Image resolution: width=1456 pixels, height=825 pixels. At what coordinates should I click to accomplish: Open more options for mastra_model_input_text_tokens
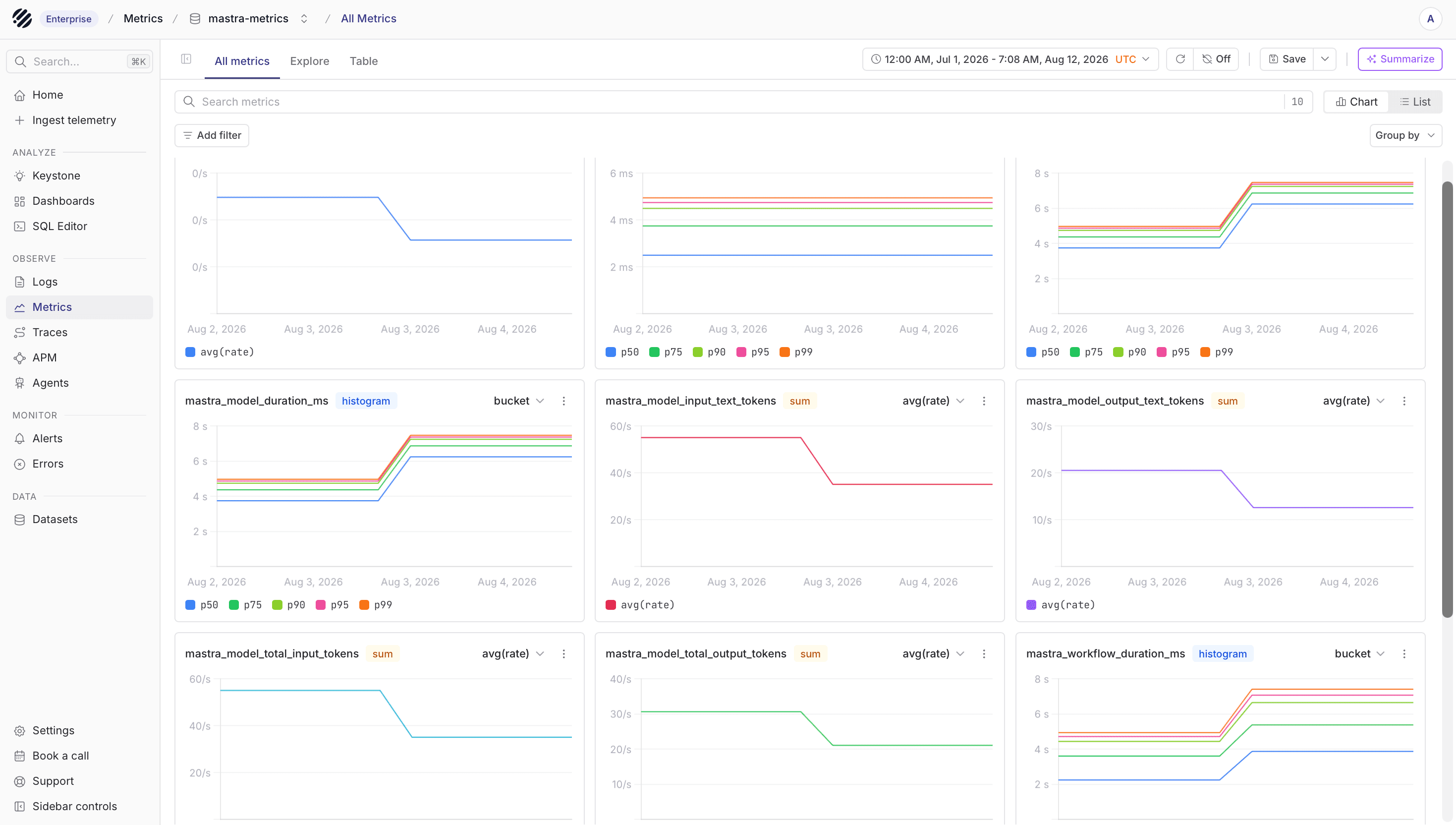(984, 401)
